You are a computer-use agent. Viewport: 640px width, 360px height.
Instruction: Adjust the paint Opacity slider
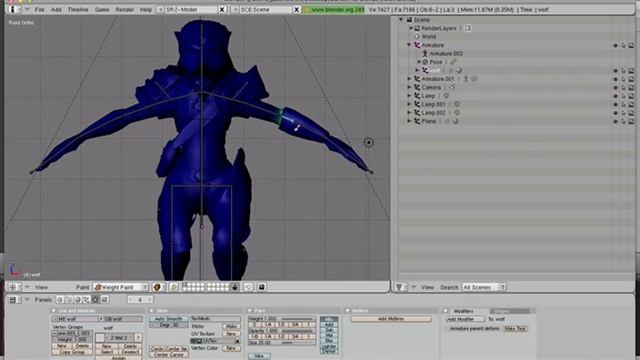[282, 331]
